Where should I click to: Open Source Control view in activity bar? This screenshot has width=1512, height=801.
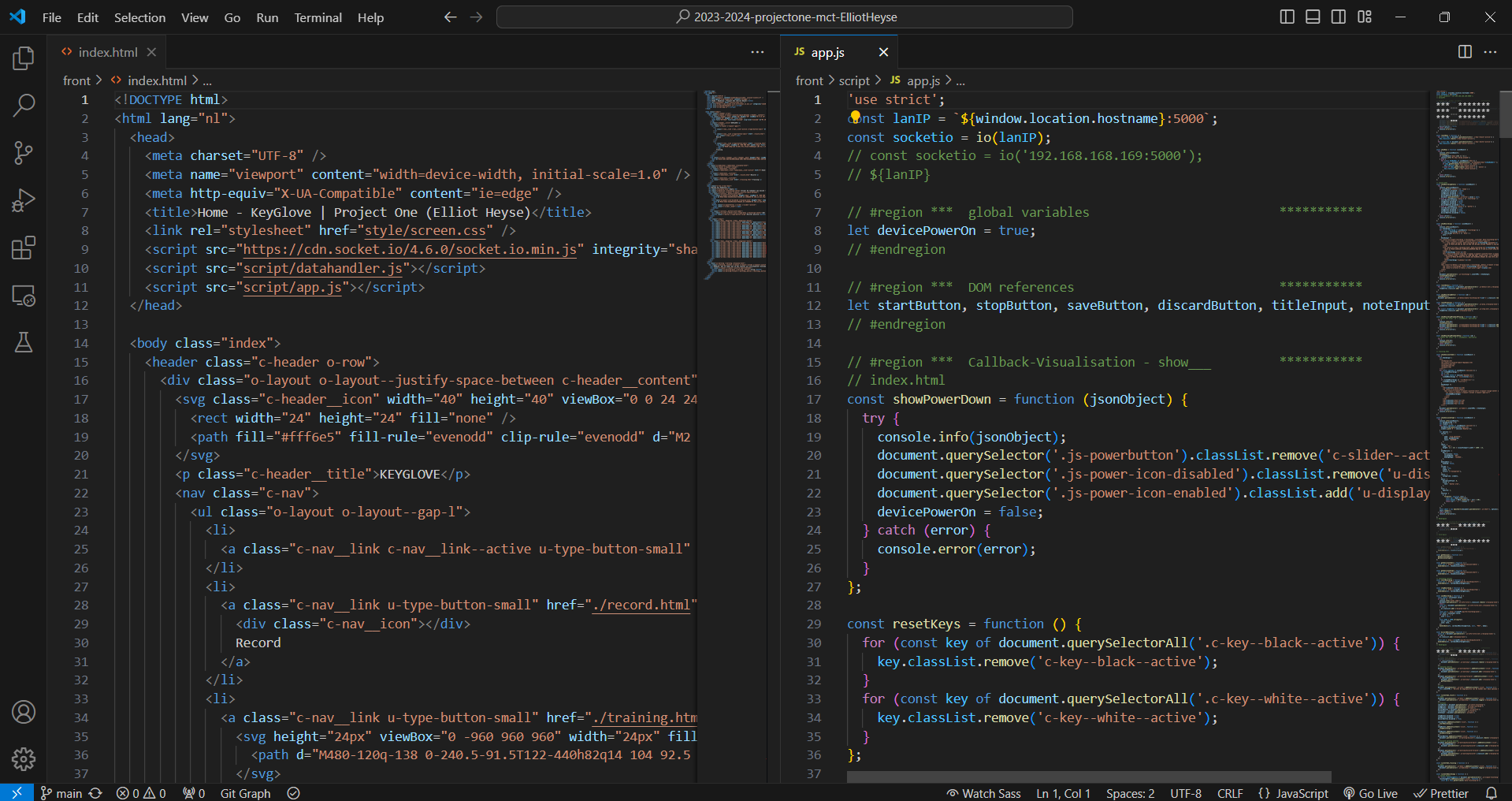point(24,153)
